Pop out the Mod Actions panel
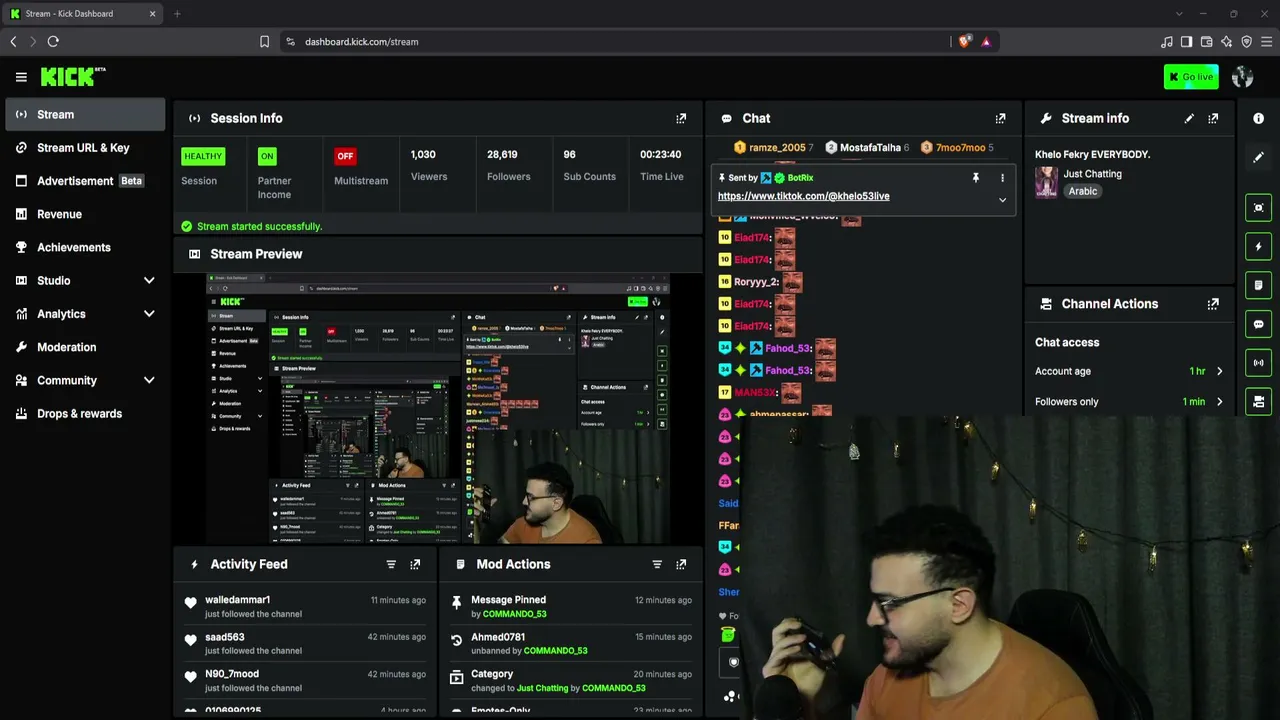 point(681,564)
